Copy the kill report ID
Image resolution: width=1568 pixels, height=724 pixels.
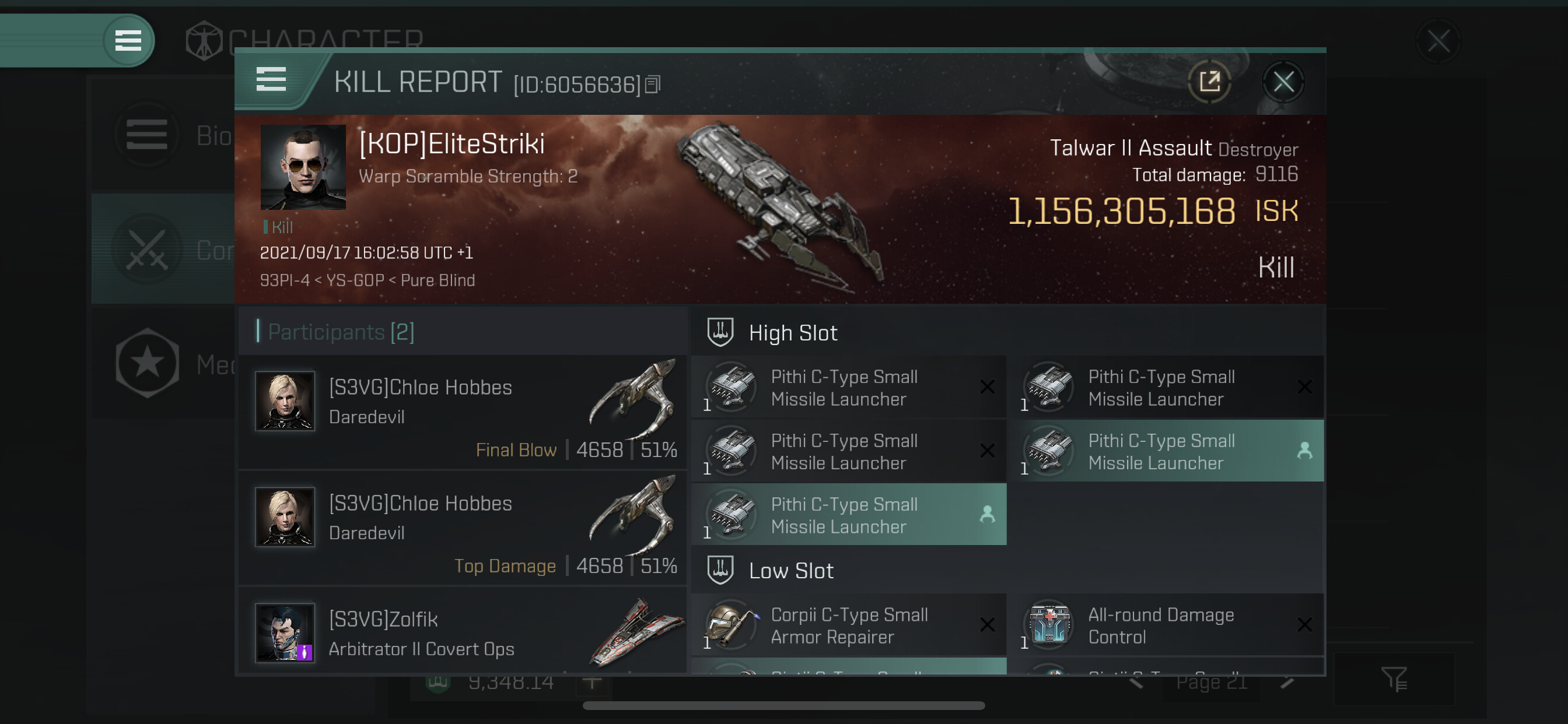pyautogui.click(x=653, y=85)
